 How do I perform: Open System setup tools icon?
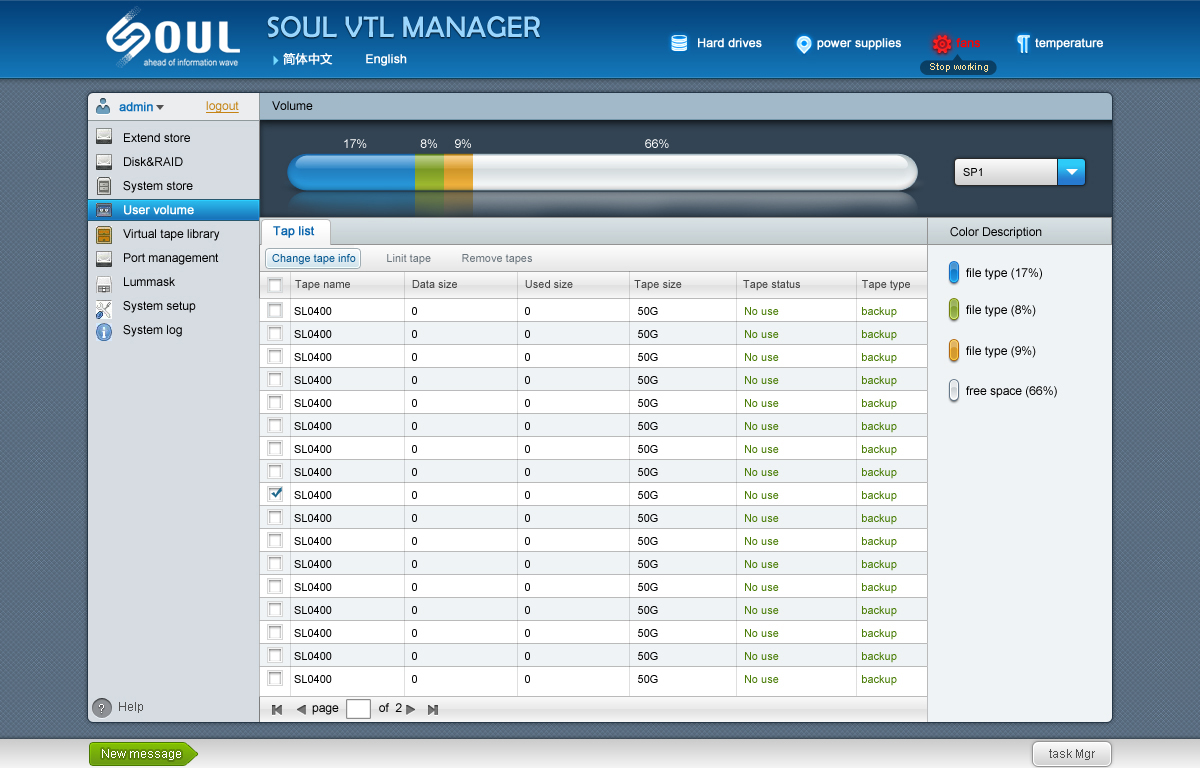click(103, 307)
